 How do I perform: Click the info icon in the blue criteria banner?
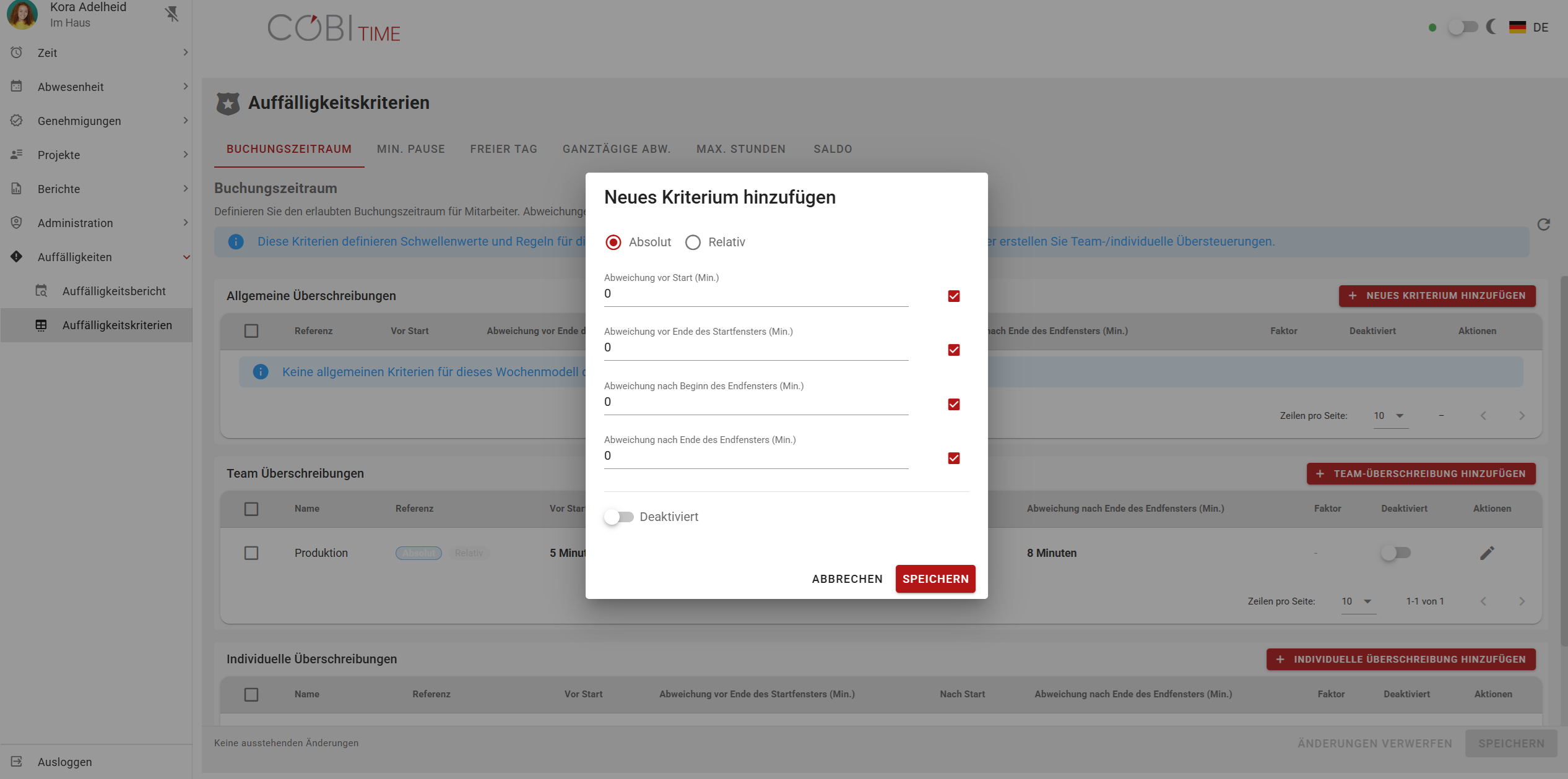pos(236,242)
